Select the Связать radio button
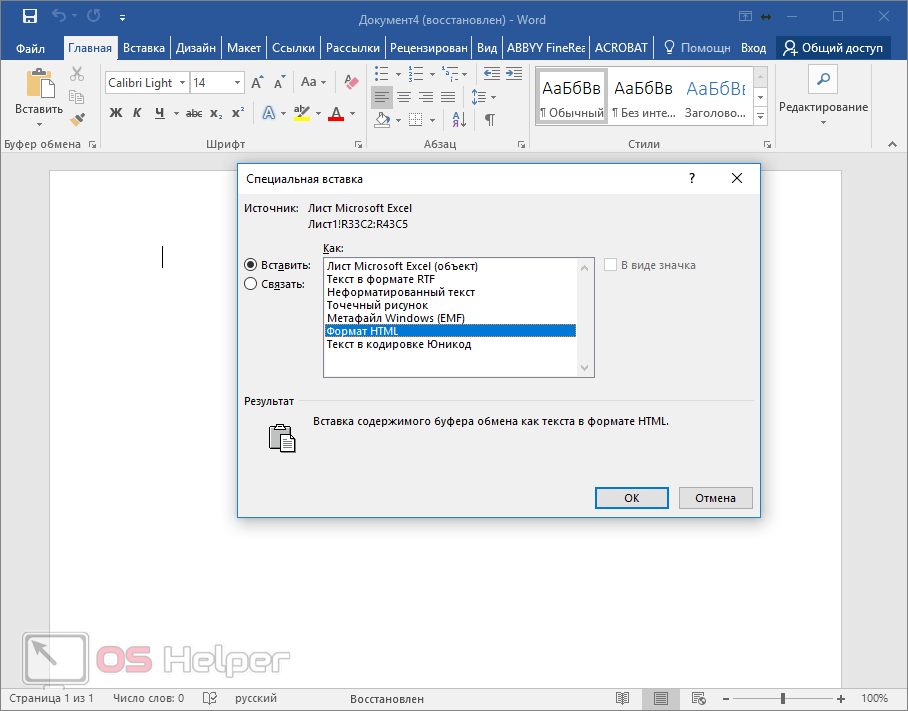 (x=251, y=283)
